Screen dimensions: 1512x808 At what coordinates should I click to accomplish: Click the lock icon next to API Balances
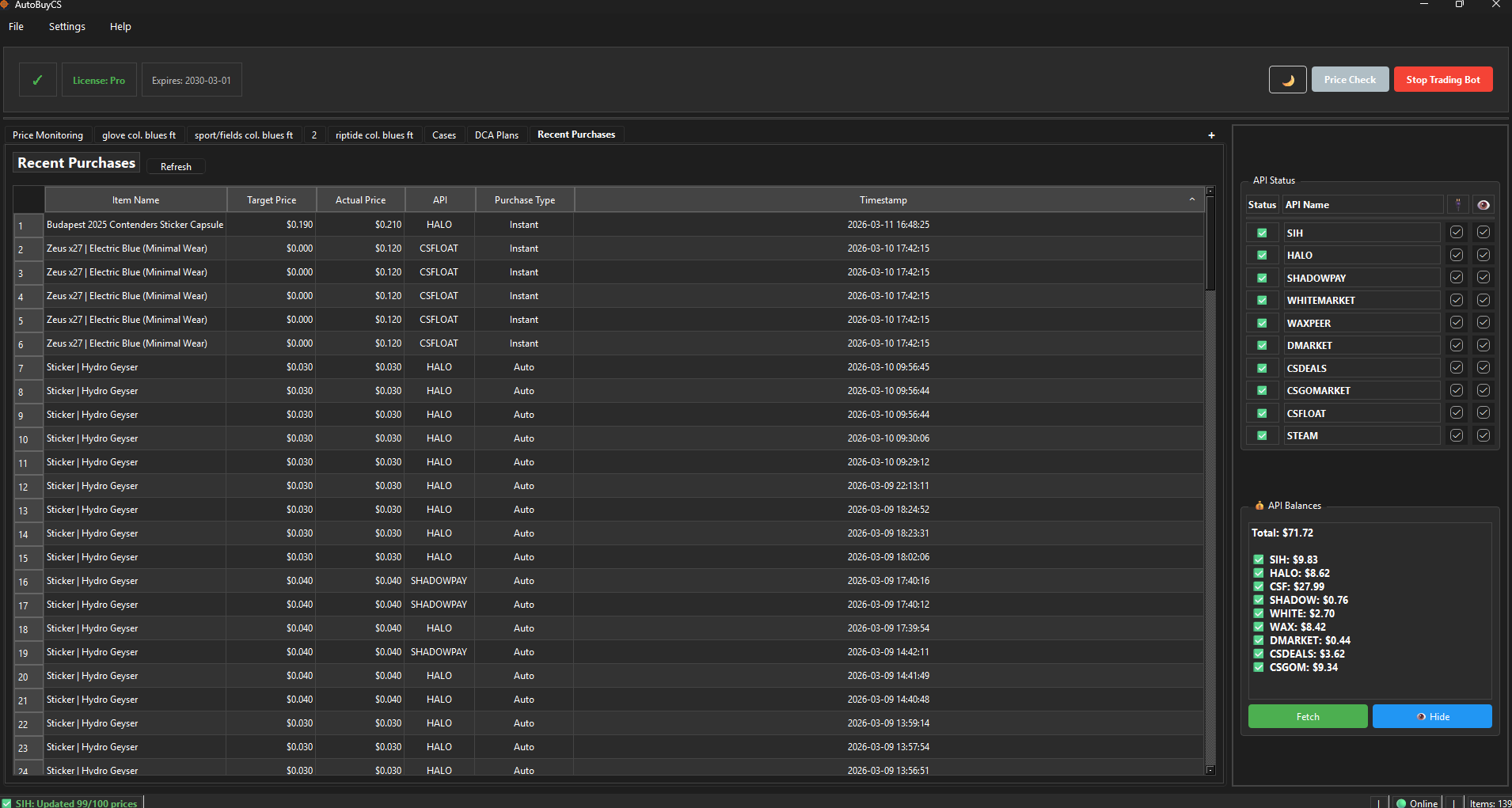click(1259, 505)
